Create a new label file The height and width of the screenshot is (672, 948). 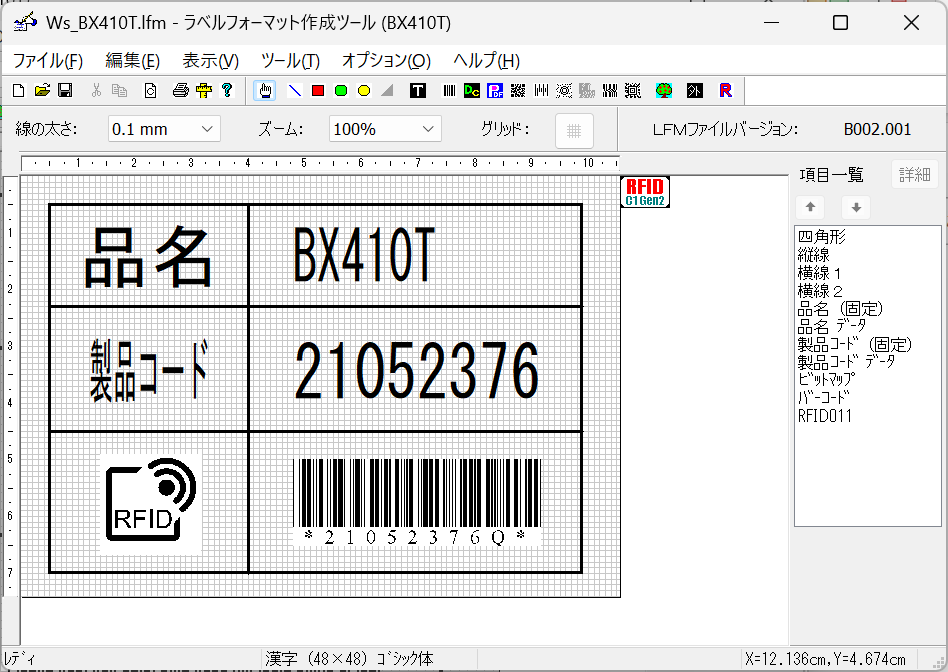[x=19, y=91]
